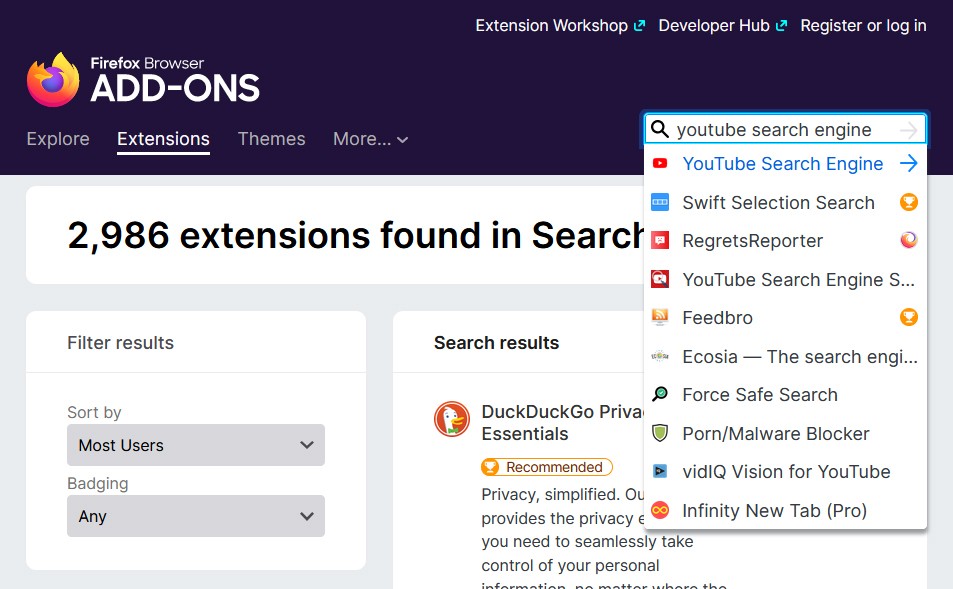Image resolution: width=953 pixels, height=589 pixels.
Task: Open the Badging Any dropdown
Action: point(196,516)
